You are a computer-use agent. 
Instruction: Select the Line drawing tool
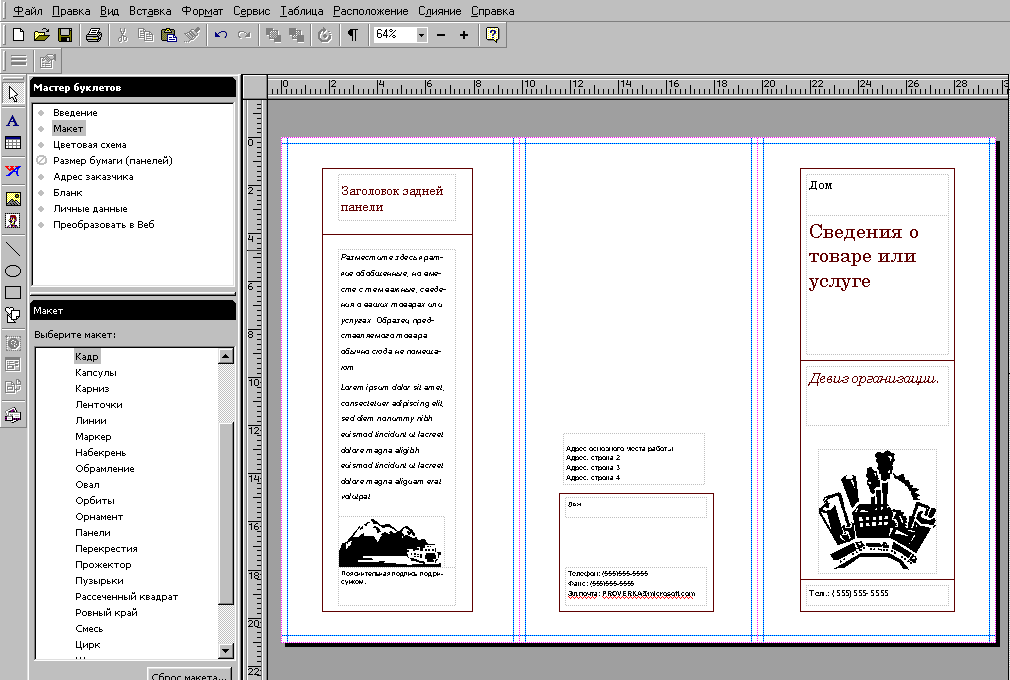(13, 247)
